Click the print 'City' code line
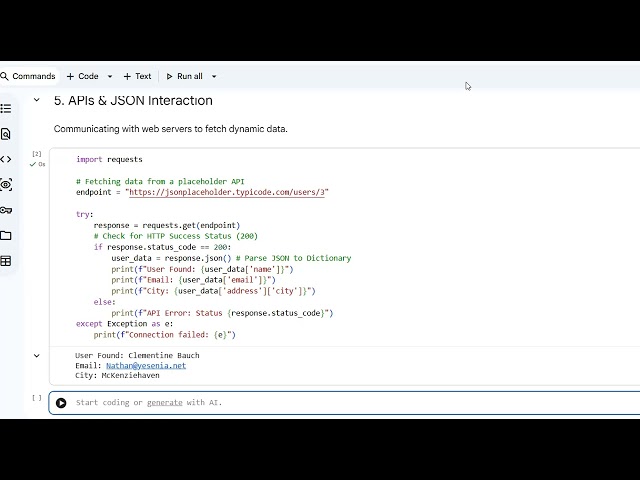The image size is (640, 480). coord(213,291)
